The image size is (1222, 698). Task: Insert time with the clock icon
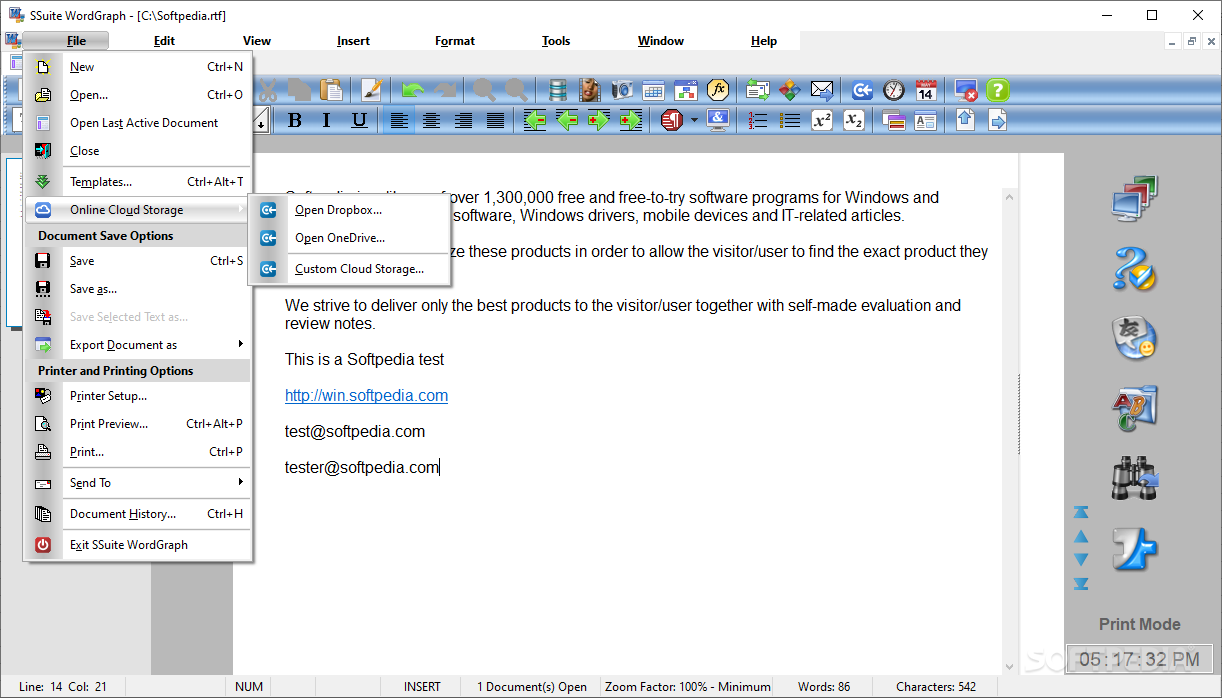(894, 90)
